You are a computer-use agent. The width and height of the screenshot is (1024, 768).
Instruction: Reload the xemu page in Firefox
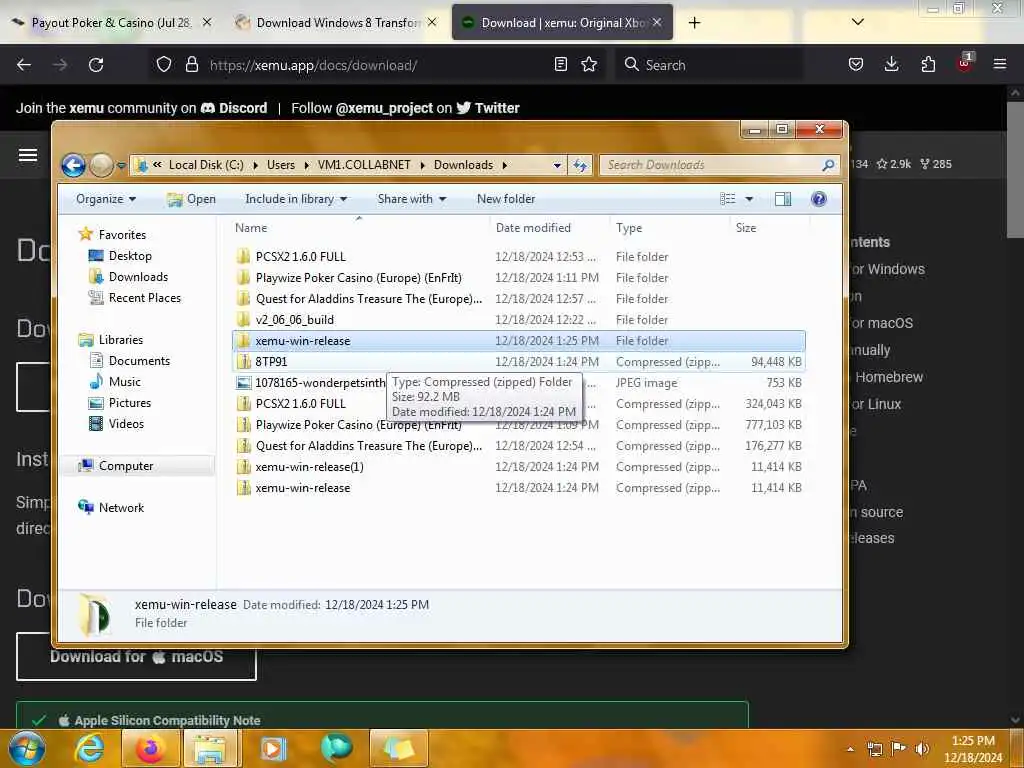pos(96,65)
